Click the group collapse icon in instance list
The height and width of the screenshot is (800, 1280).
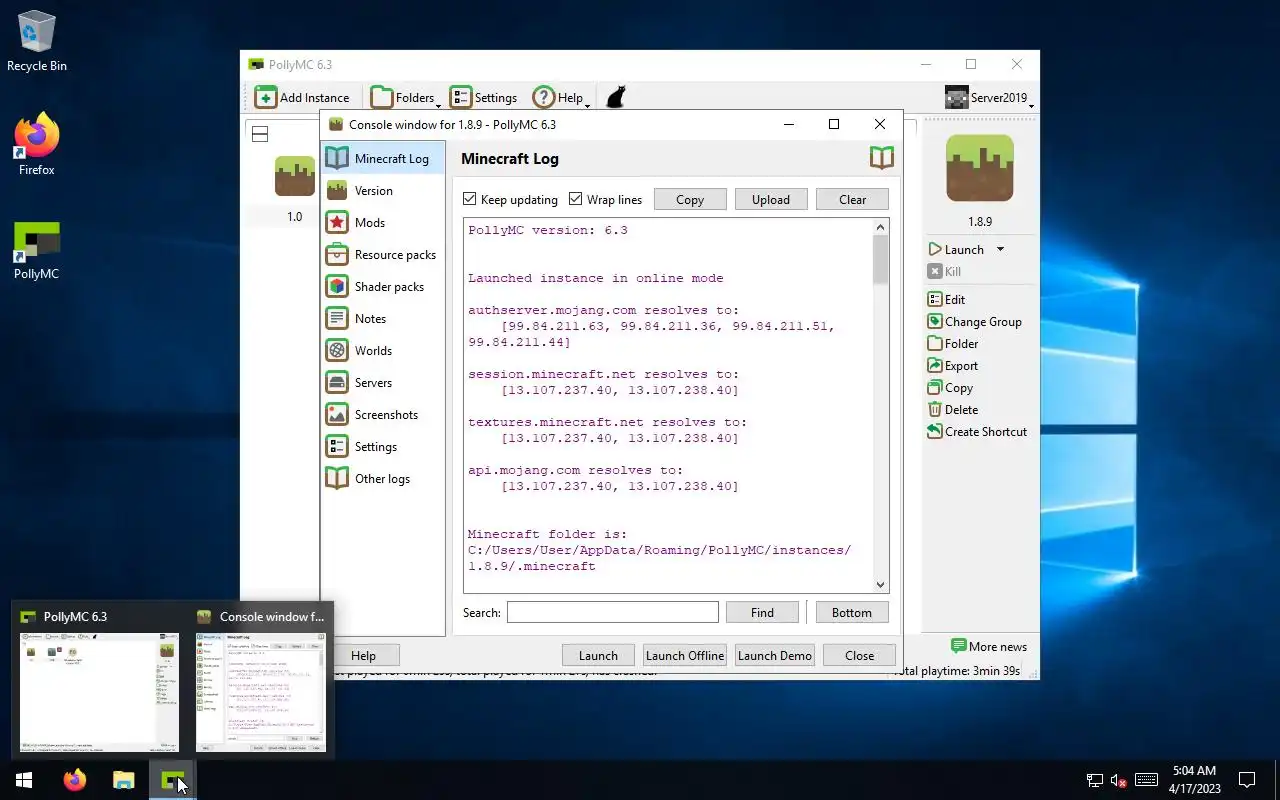(260, 134)
